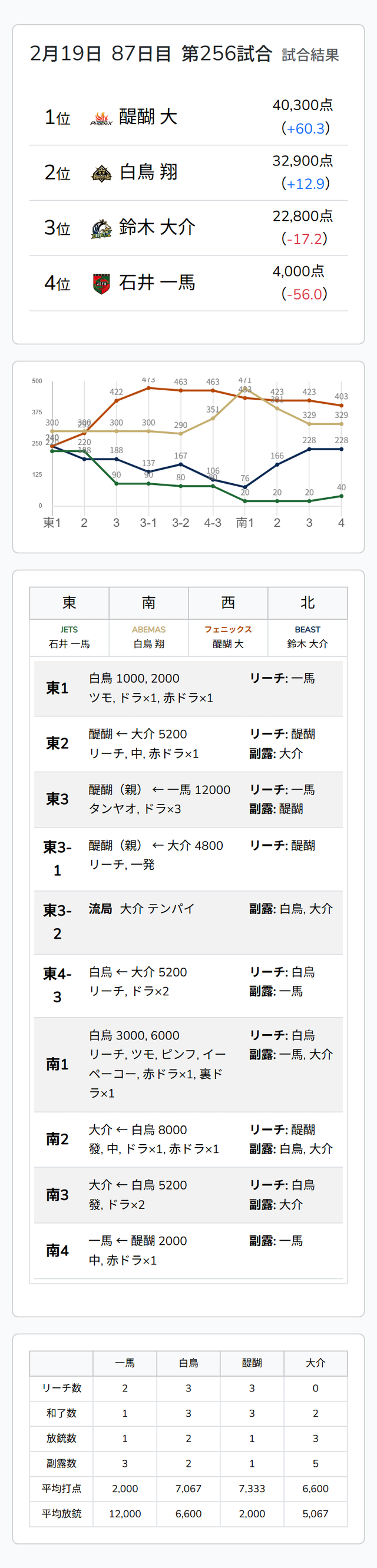377x1568 pixels.
Task: Click the 東 seat column header
Action: [70, 603]
